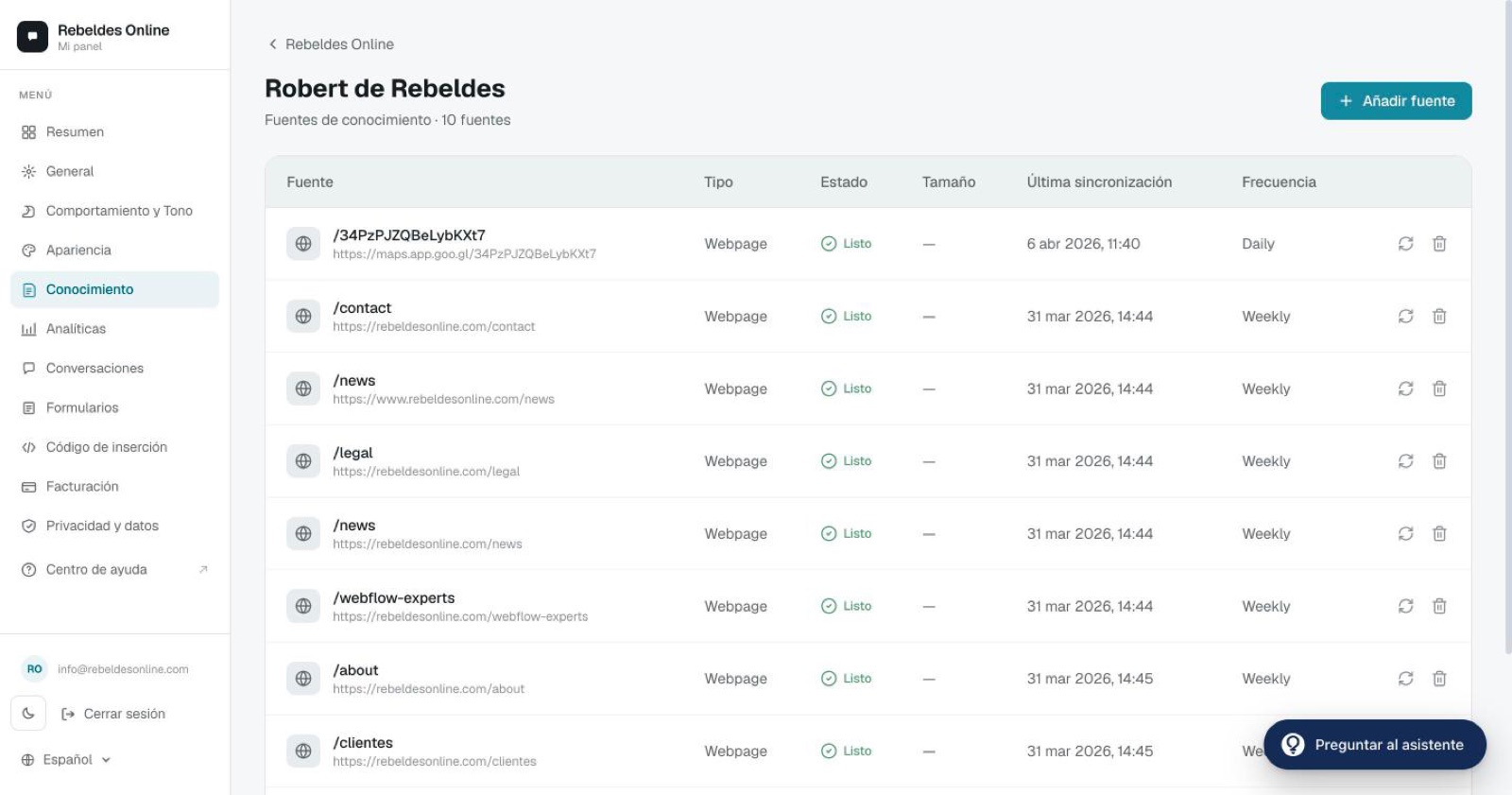Click the globe icon beside /clientes
This screenshot has height=795, width=1512.
click(303, 751)
